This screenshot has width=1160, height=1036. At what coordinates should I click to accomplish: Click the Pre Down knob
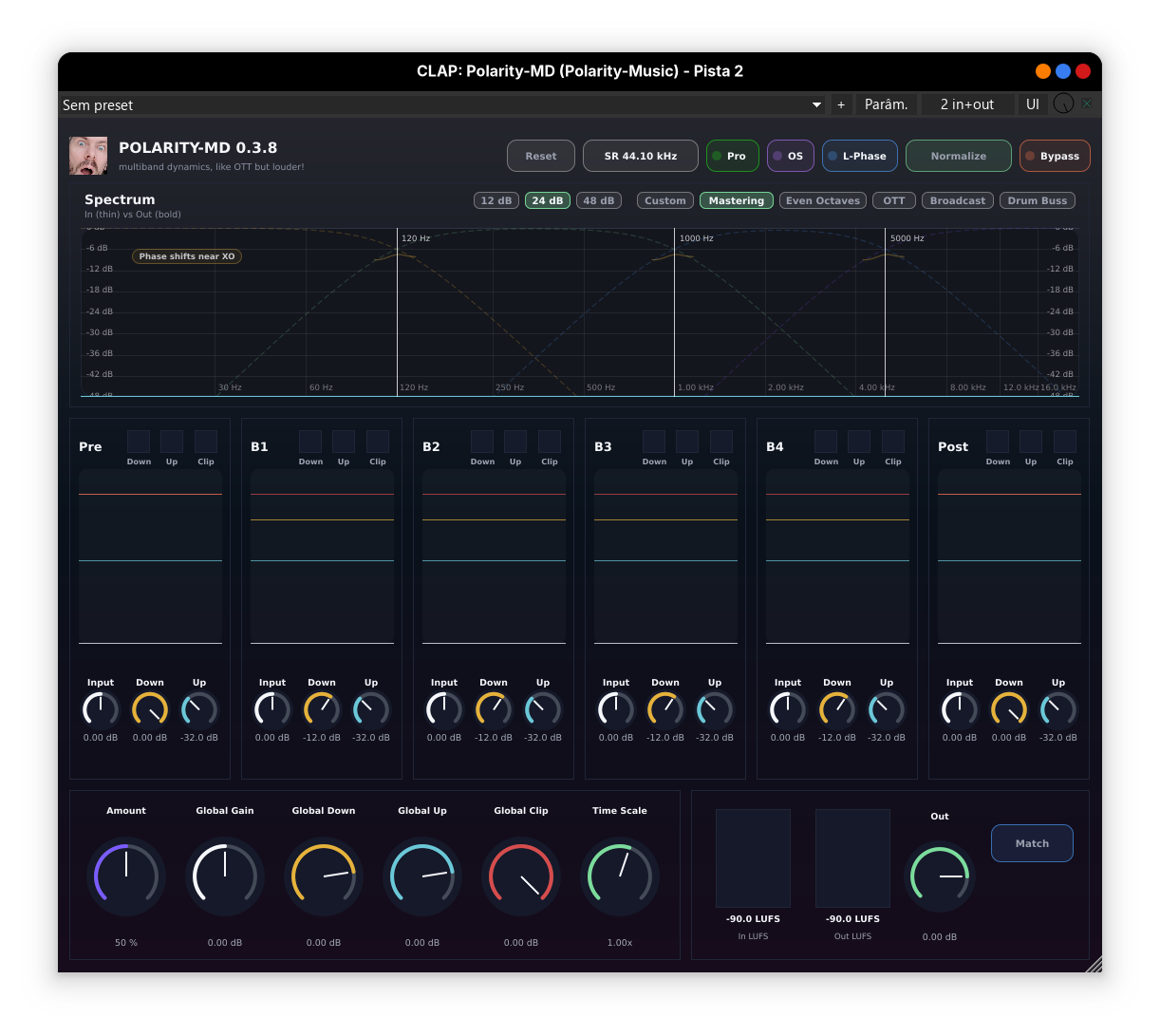pos(150,709)
